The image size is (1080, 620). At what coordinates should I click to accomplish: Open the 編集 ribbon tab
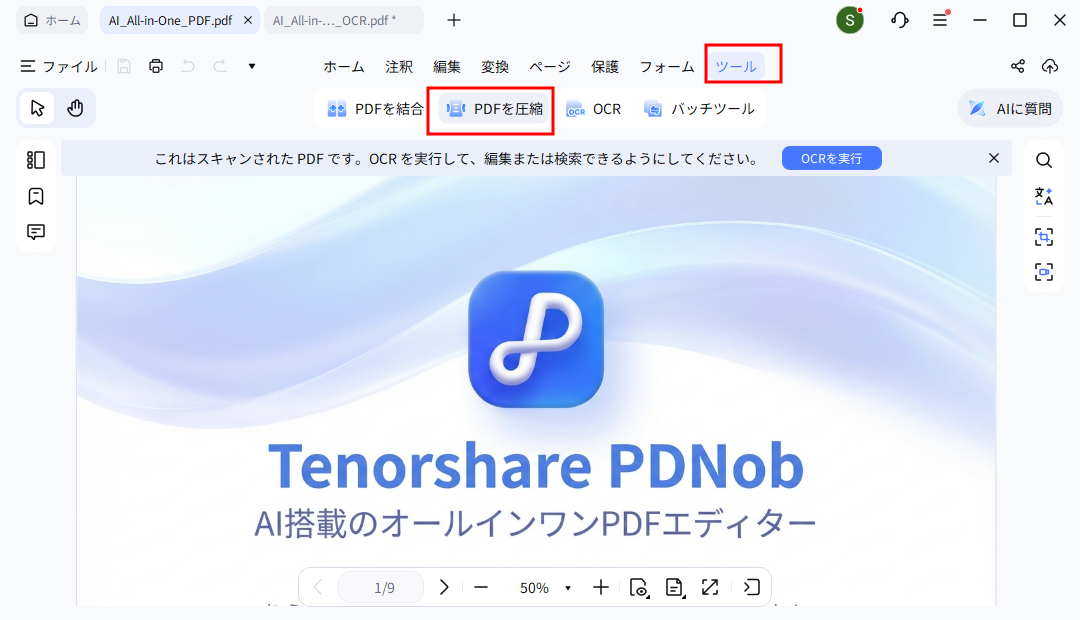[x=446, y=67]
